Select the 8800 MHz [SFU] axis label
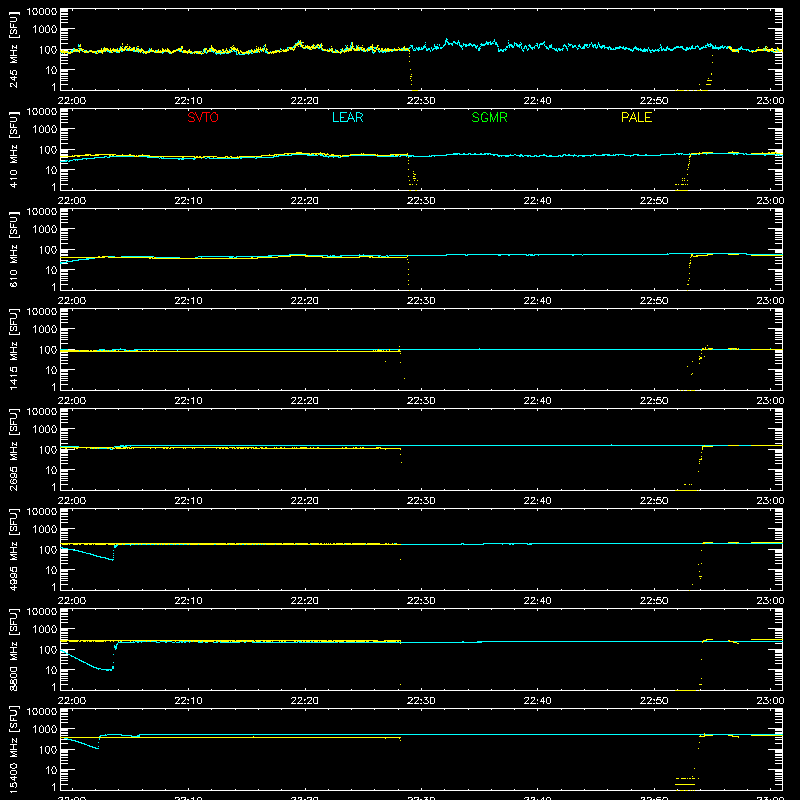The width and height of the screenshot is (800, 800). coord(14,649)
